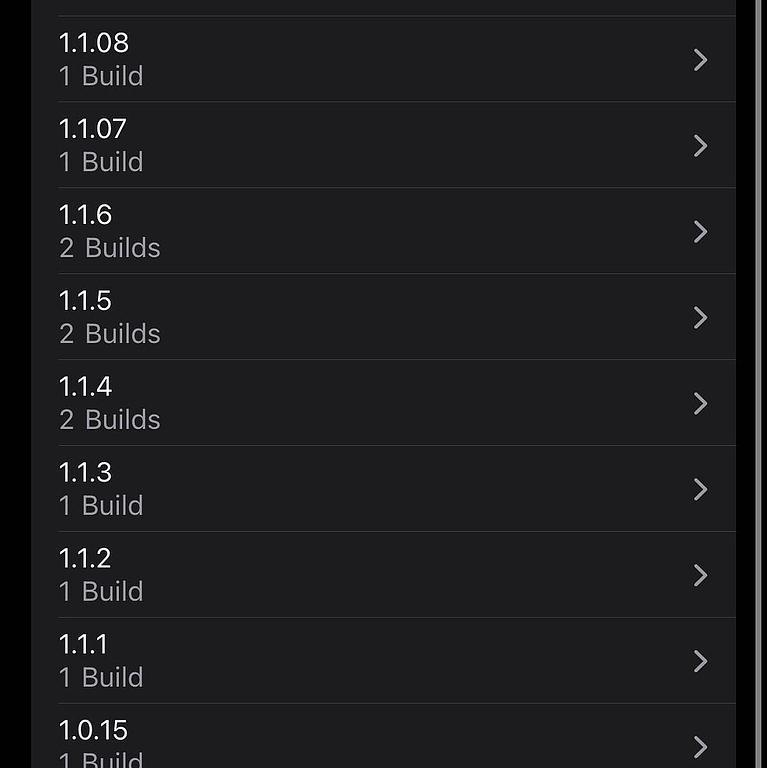The image size is (767, 768).
Task: View version 1.1.4 details
Action: pos(86,387)
